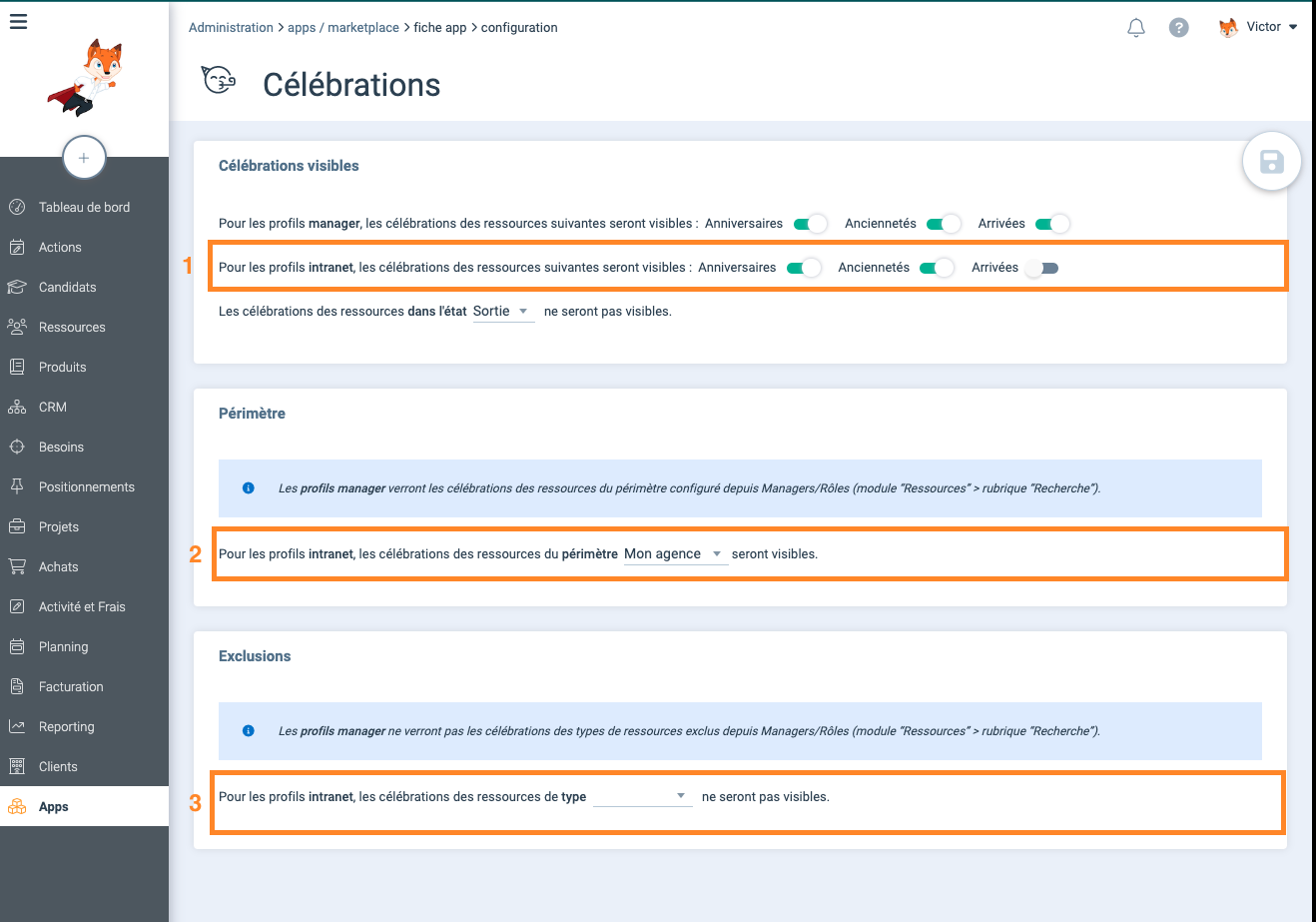Click the Achats shopping cart icon
The height and width of the screenshot is (922, 1316).
[17, 566]
